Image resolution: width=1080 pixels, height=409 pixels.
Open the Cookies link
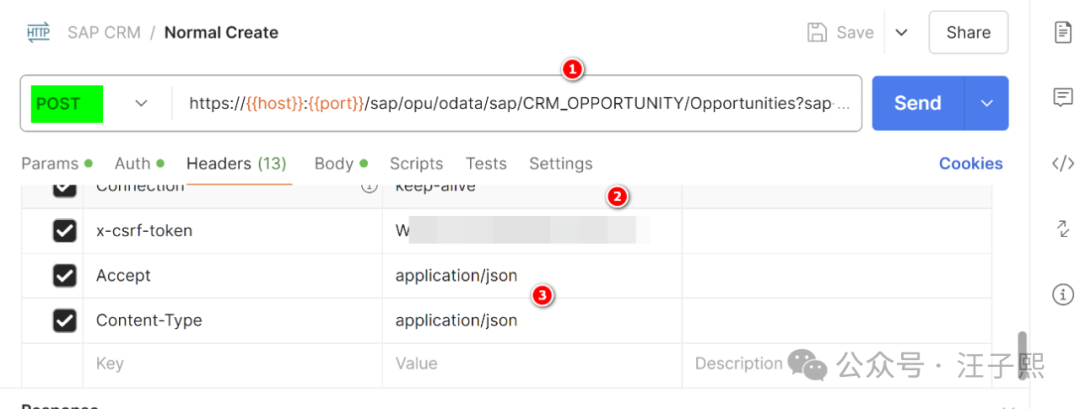click(x=970, y=163)
